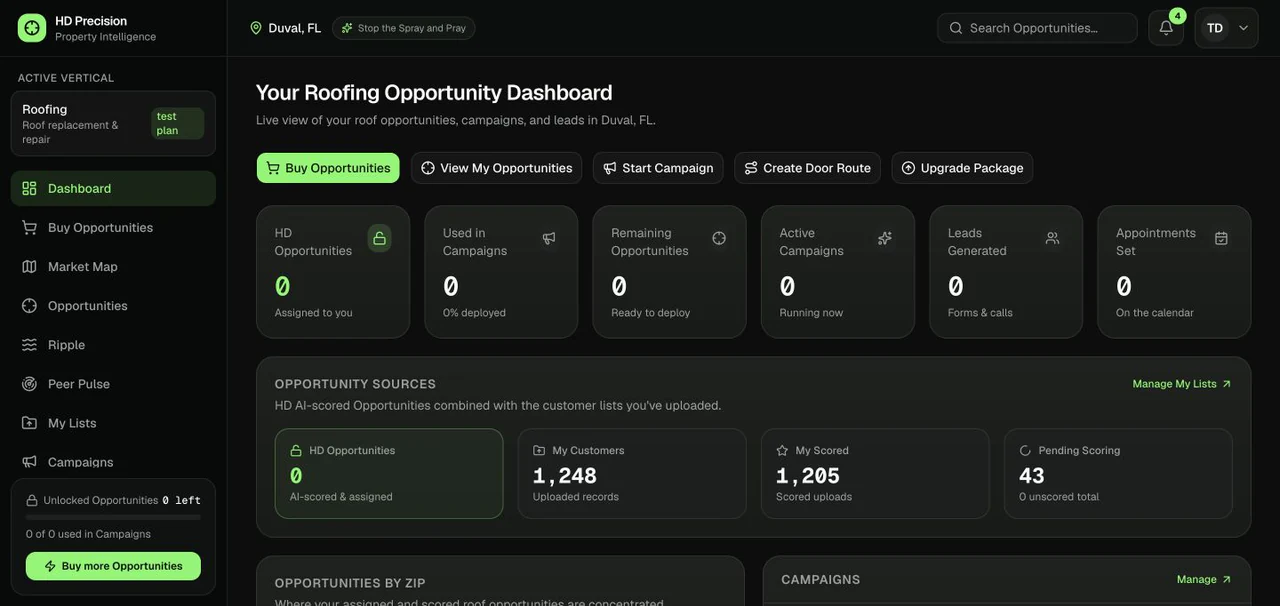Click the HD Precision logo icon
This screenshot has width=1280, height=606.
pyautogui.click(x=32, y=28)
